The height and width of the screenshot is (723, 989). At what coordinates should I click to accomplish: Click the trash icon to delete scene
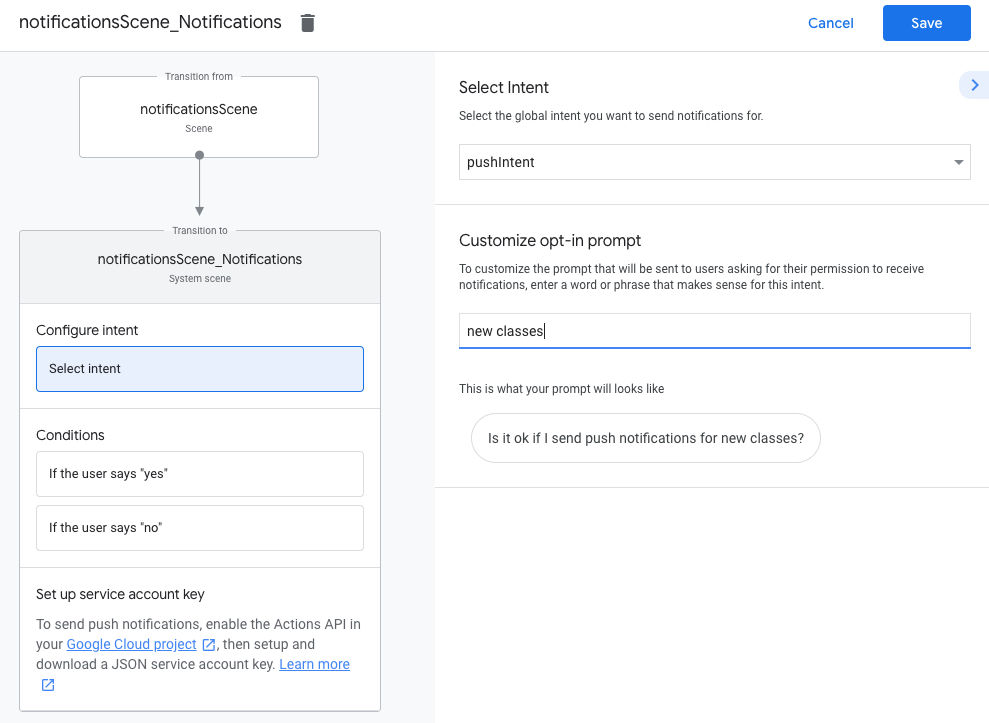(308, 23)
